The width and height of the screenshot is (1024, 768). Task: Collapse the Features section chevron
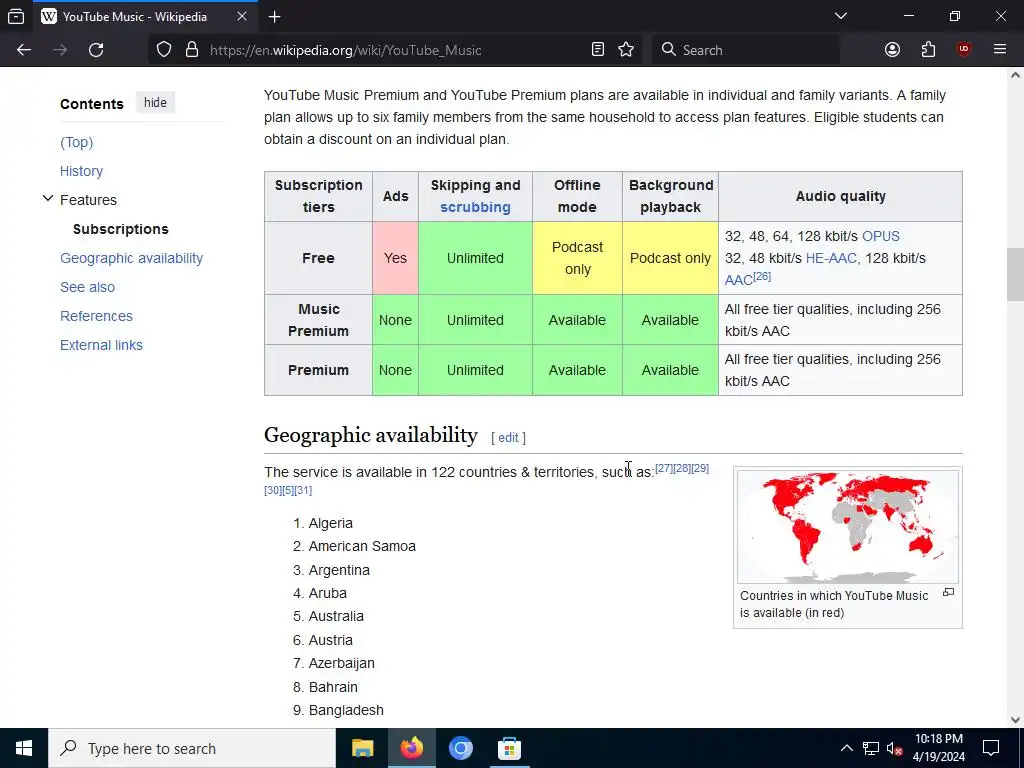coord(48,199)
